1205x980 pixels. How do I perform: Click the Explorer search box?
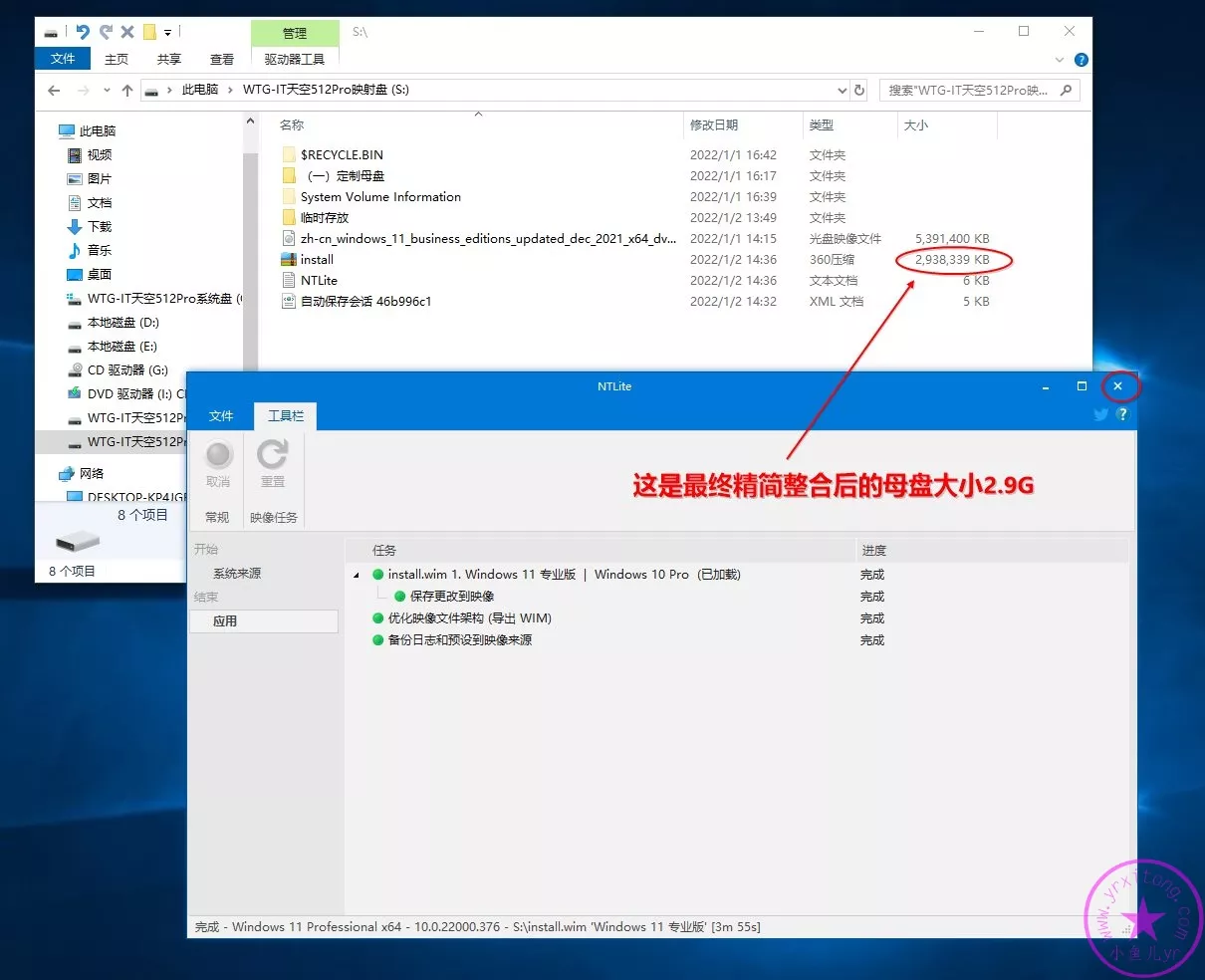[x=971, y=90]
